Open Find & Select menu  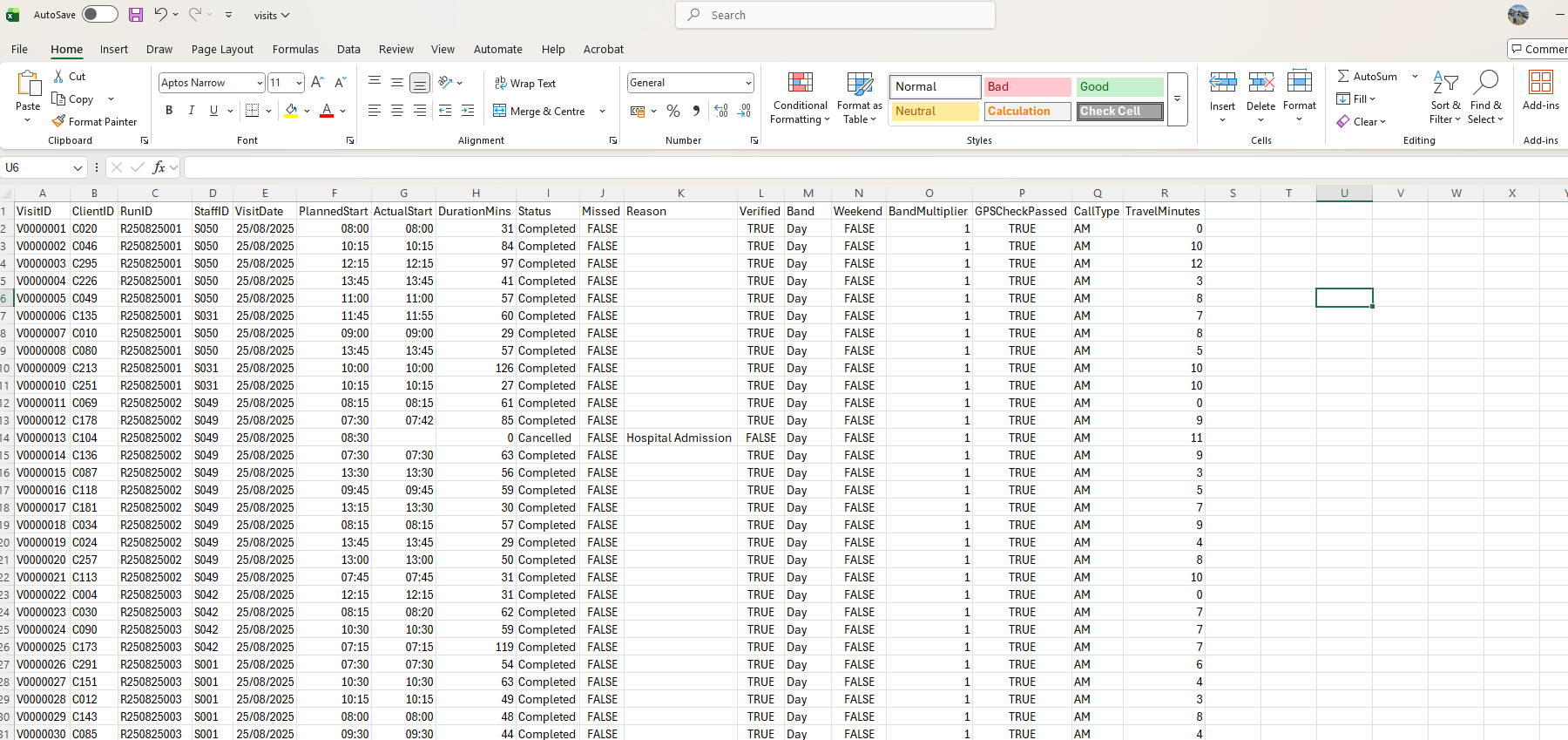click(x=1486, y=98)
